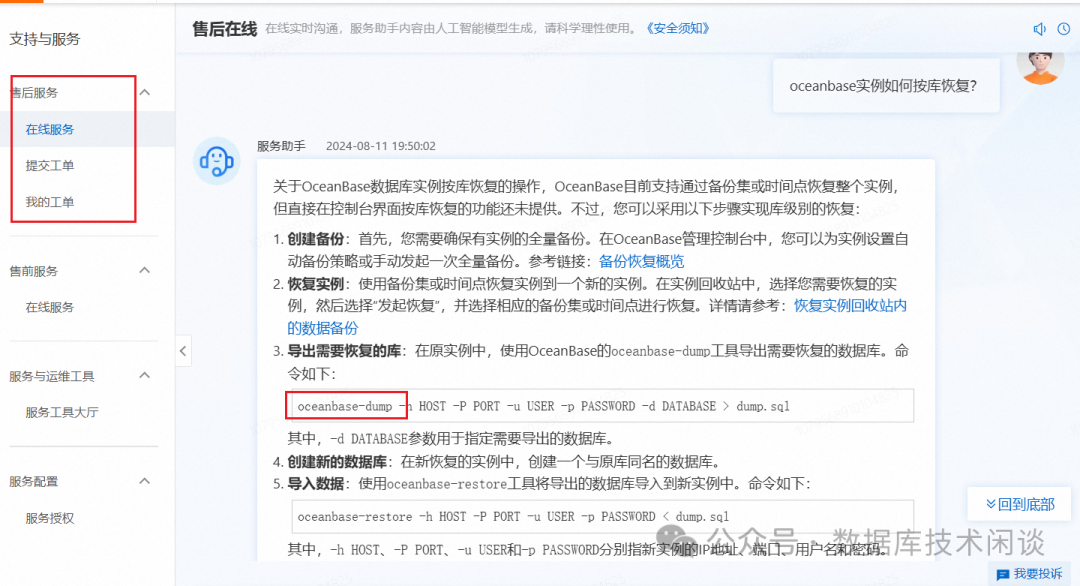Collapse the 服务配置 section
Screen dimensions: 1080x586
tap(145, 481)
